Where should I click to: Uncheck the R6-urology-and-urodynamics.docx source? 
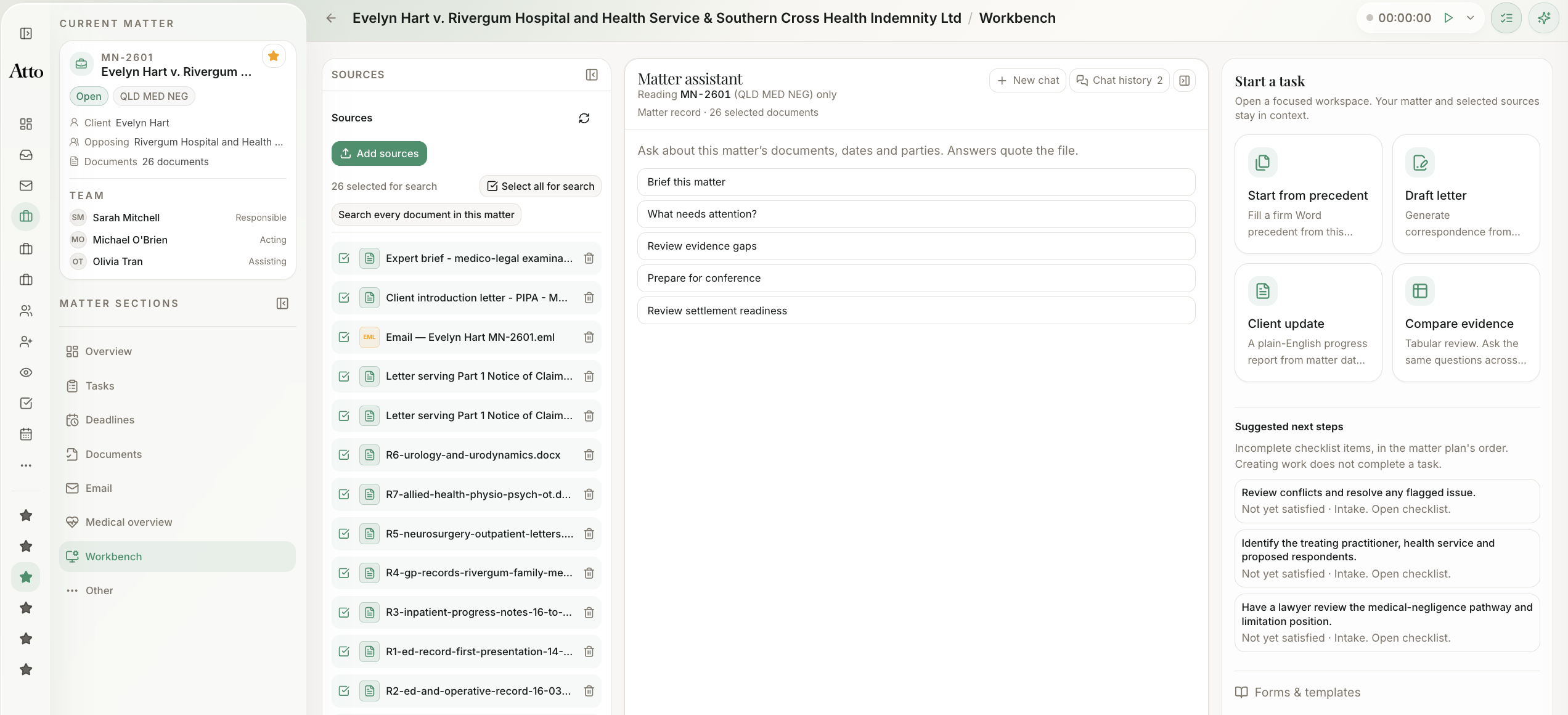pos(344,455)
